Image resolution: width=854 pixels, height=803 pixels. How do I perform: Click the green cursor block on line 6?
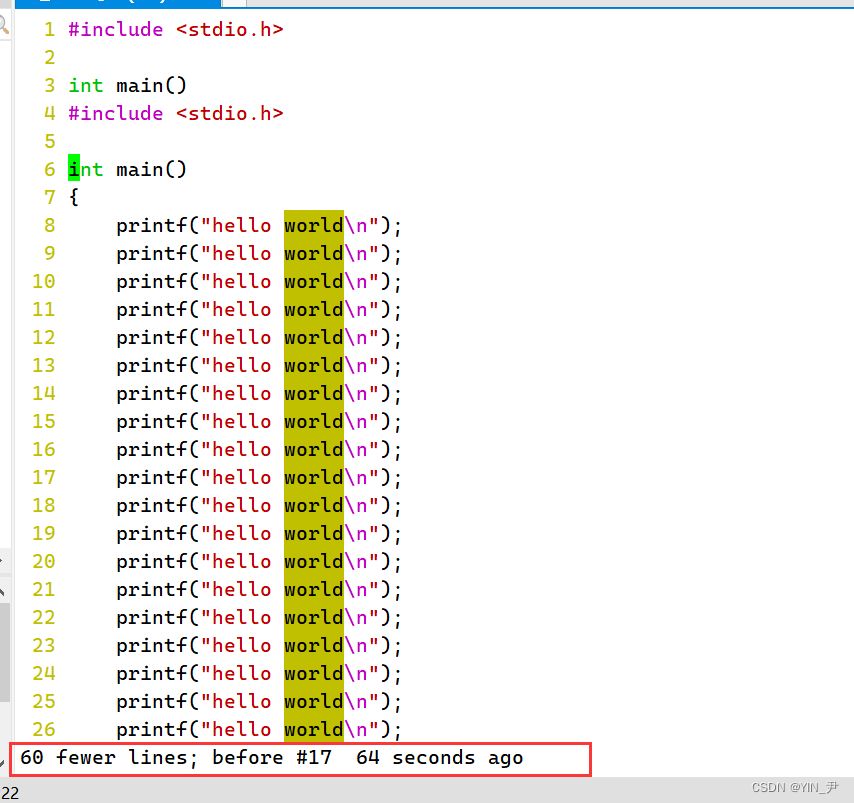tap(73, 170)
